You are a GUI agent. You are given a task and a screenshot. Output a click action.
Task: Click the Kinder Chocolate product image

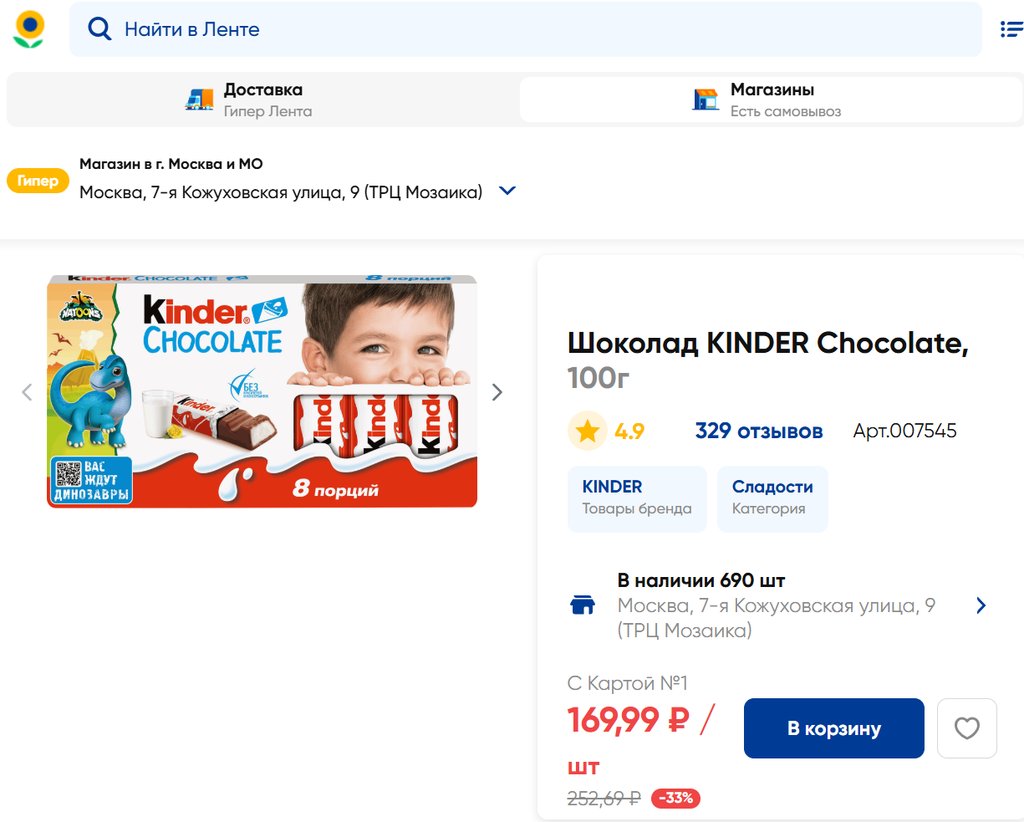(262, 391)
